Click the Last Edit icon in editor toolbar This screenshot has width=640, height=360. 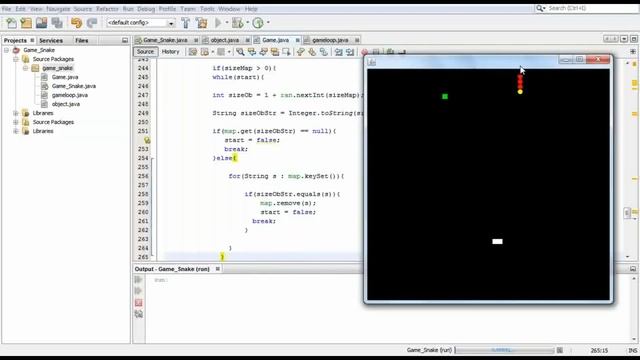pyautogui.click(x=193, y=52)
